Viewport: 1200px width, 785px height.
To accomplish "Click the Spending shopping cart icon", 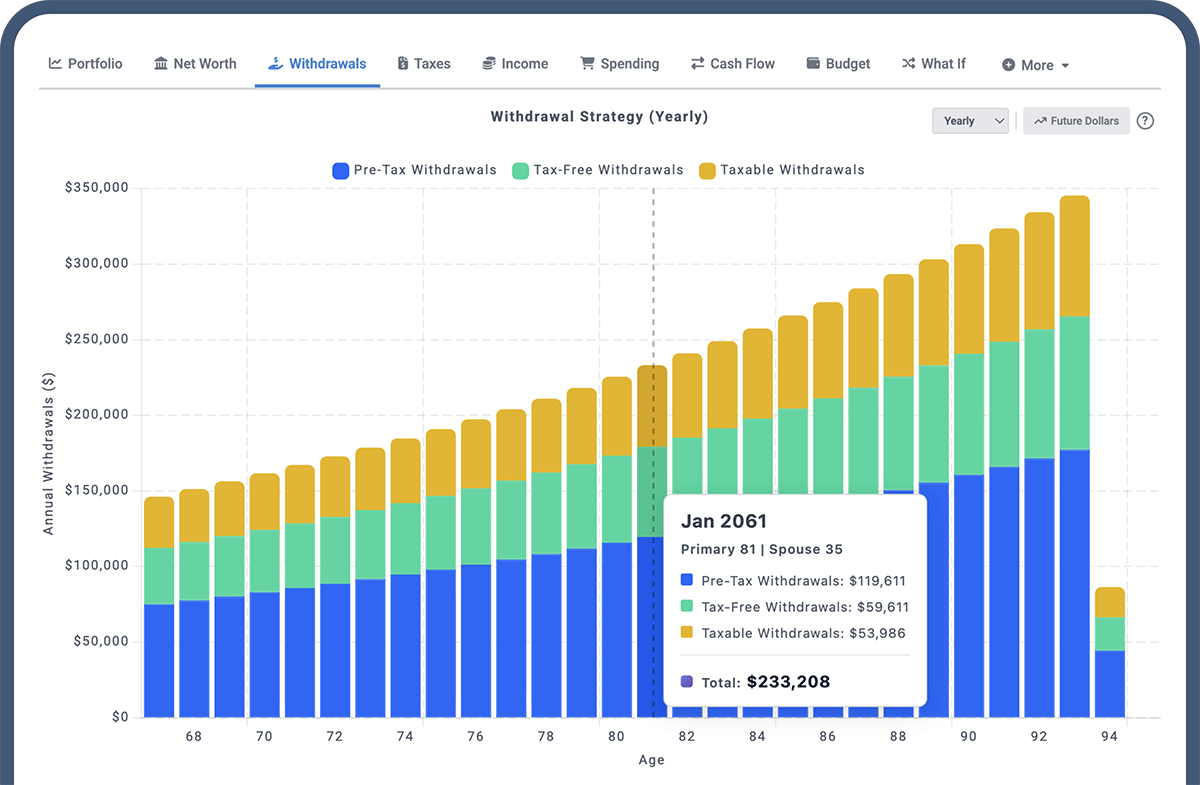I will click(588, 63).
